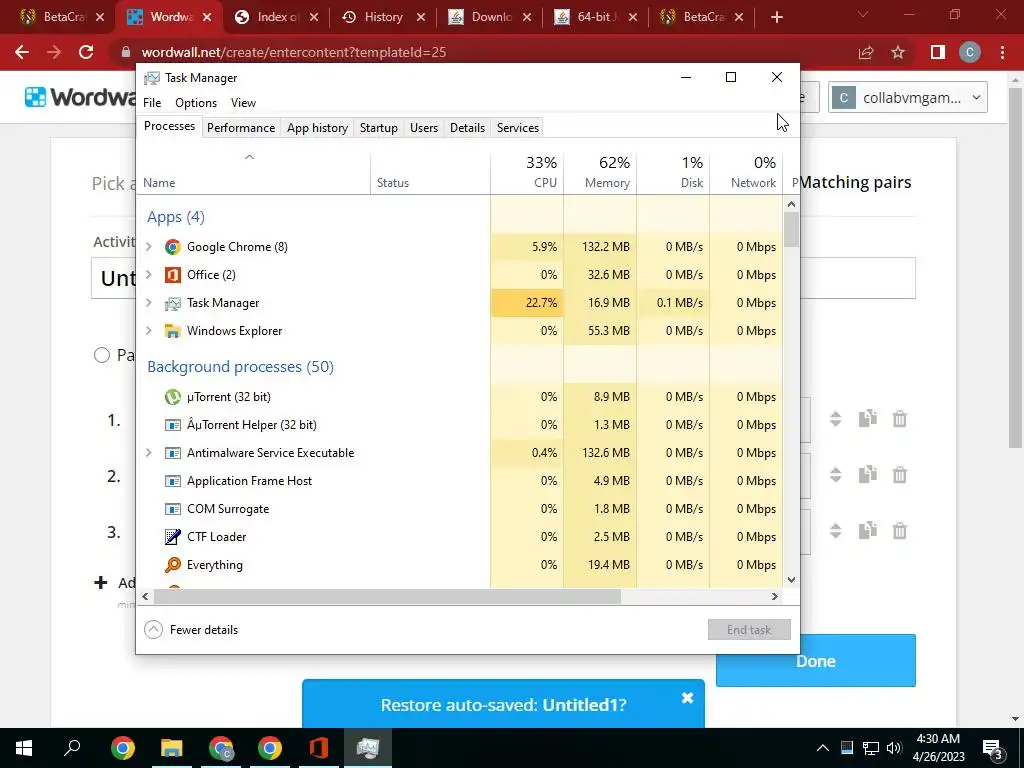Sort processes by Memory column
Screen dimensions: 1024x768
(600, 172)
